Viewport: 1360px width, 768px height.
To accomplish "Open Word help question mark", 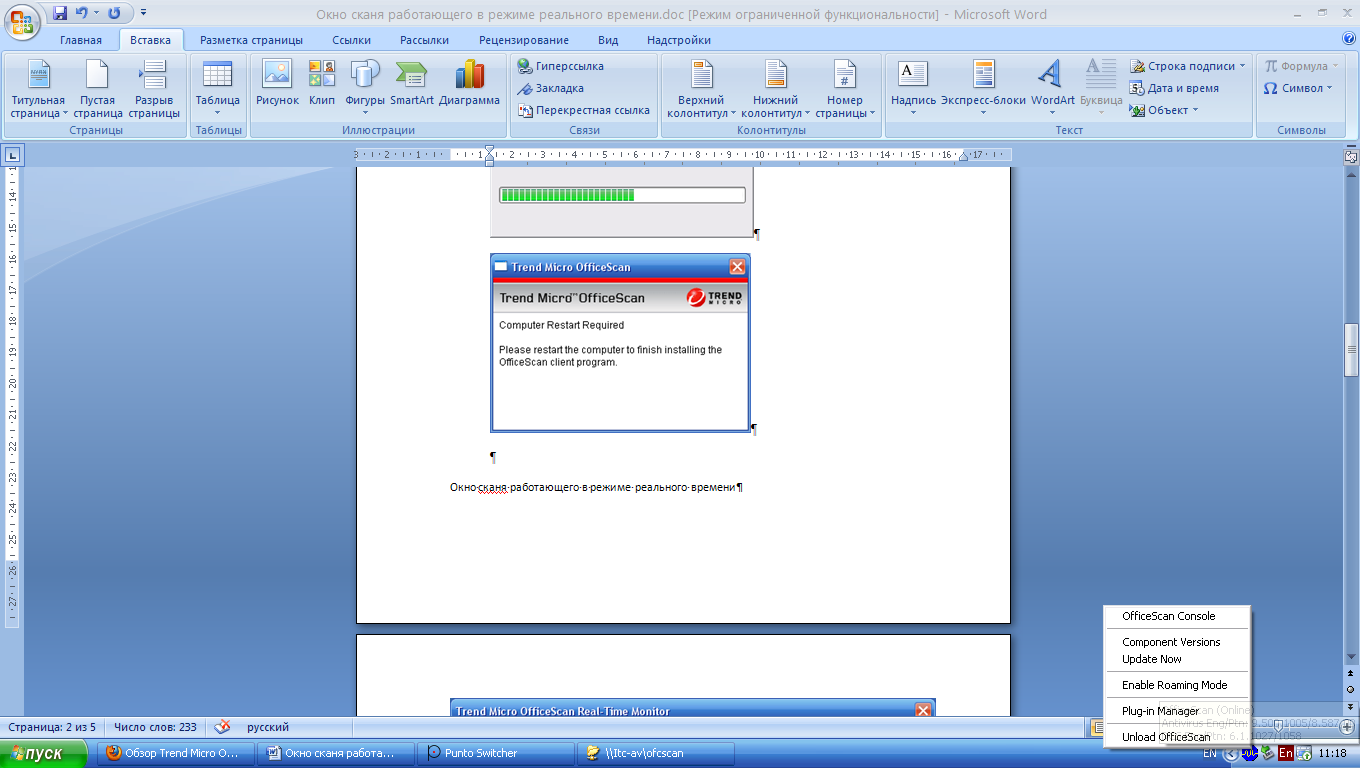I will coord(1348,40).
